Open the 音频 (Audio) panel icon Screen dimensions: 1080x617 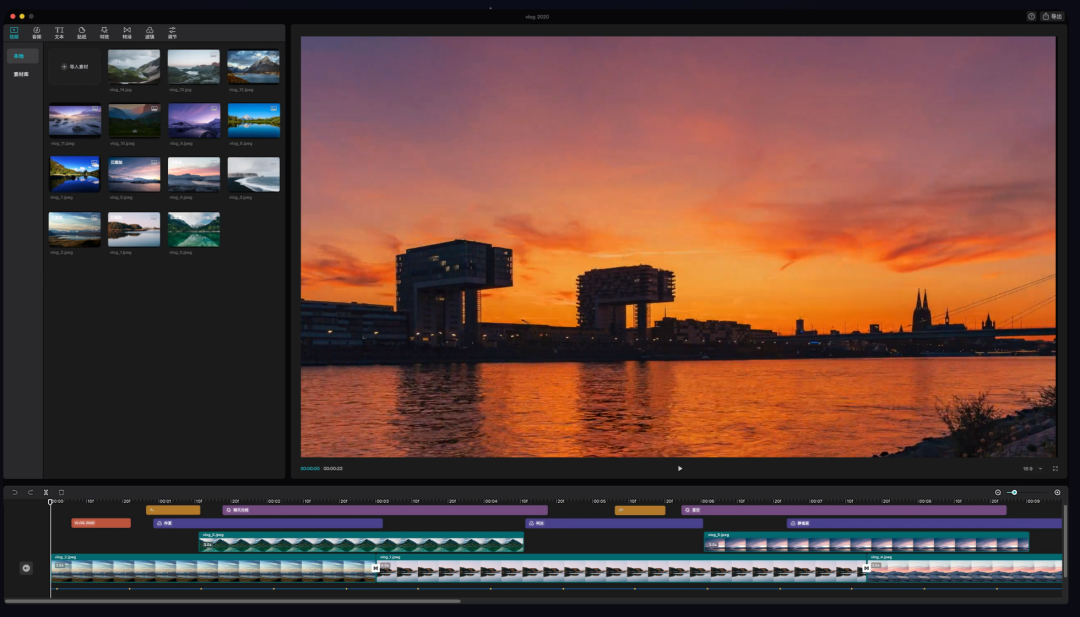point(37,32)
